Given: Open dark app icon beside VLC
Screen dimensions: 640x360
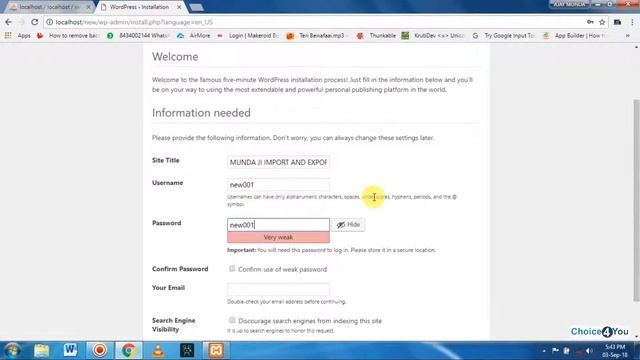Looking at the screenshot, I should click(x=187, y=350).
